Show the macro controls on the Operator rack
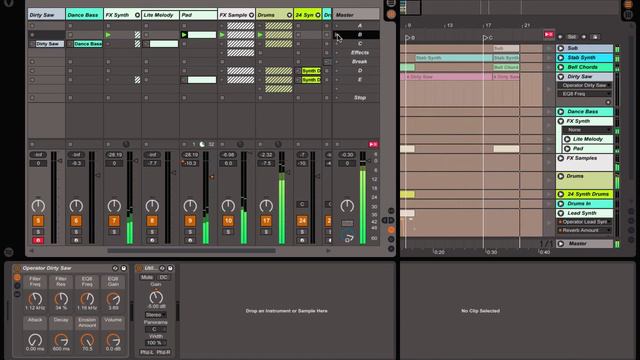Viewport: 640px width, 360px height. (17, 278)
